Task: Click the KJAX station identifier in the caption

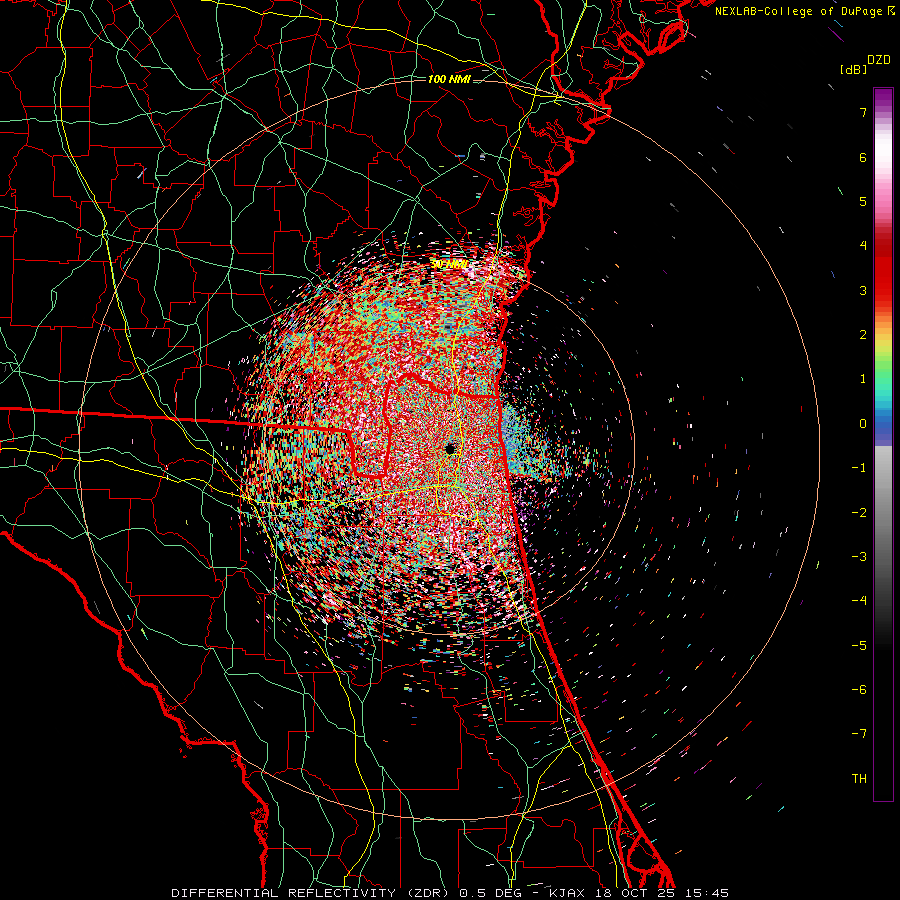Action: 567,893
